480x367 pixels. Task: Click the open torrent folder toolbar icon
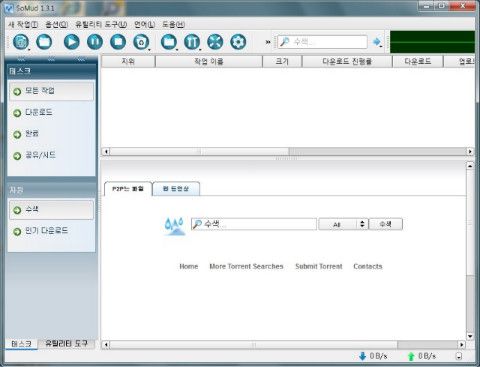pos(44,42)
